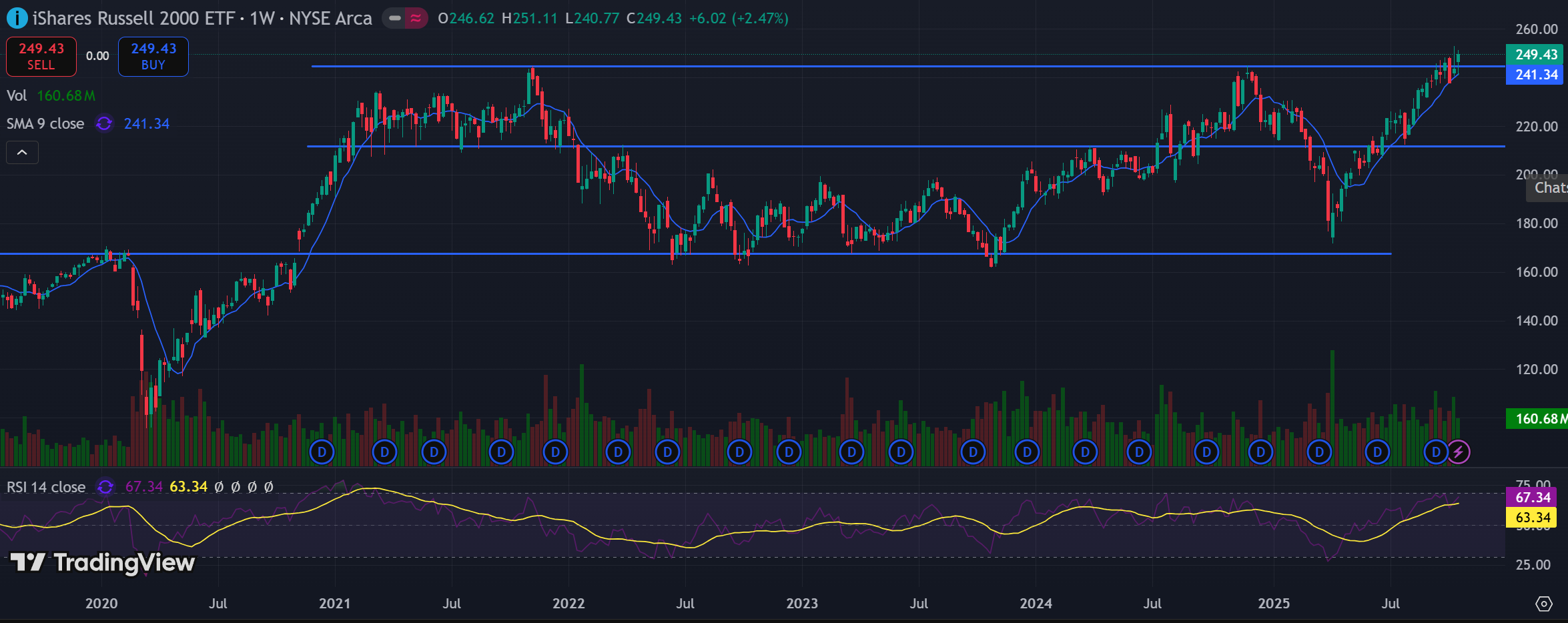Open the dividend marker just before Jul 2022
Image resolution: width=1568 pixels, height=623 pixels.
point(668,452)
